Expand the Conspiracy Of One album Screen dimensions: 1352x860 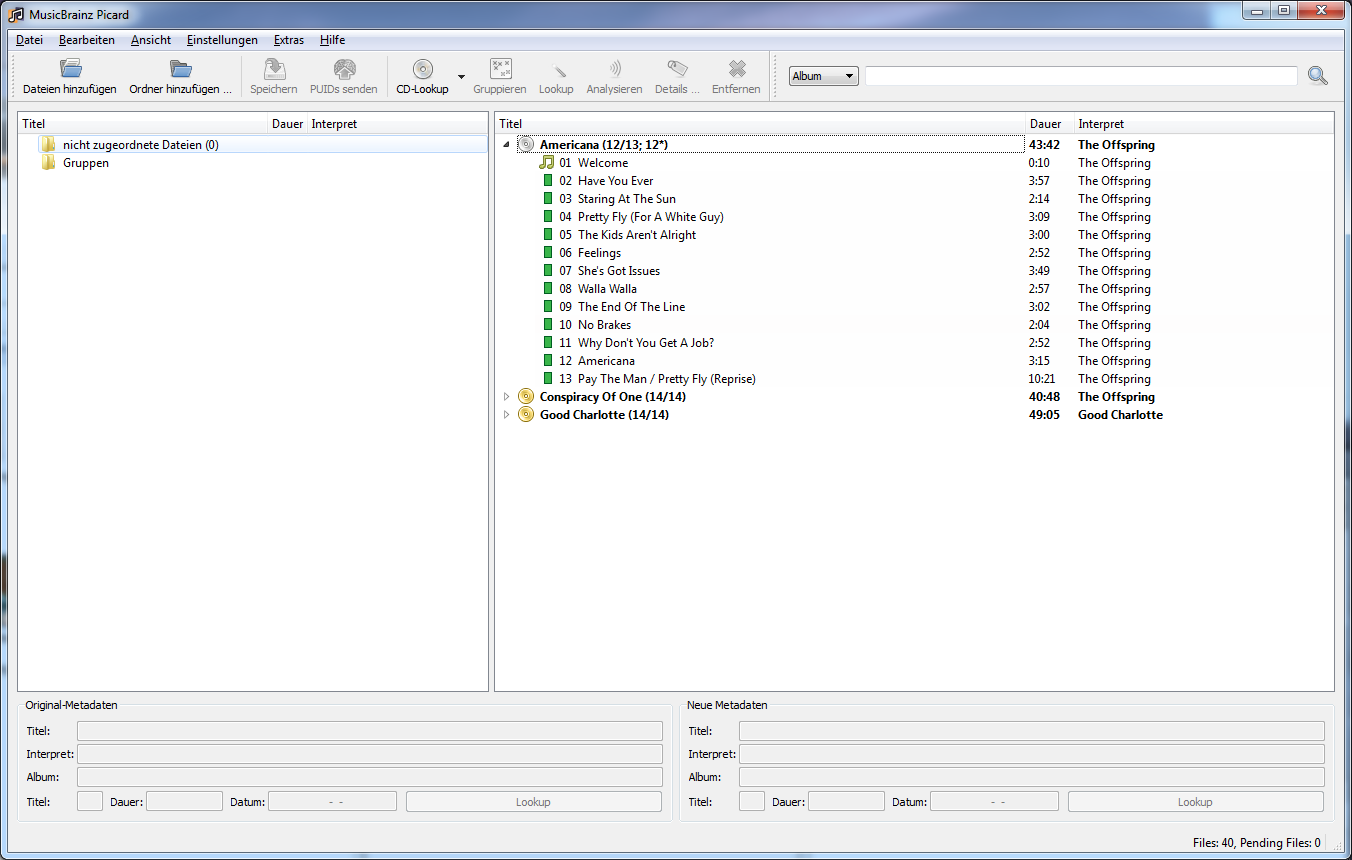(x=506, y=397)
